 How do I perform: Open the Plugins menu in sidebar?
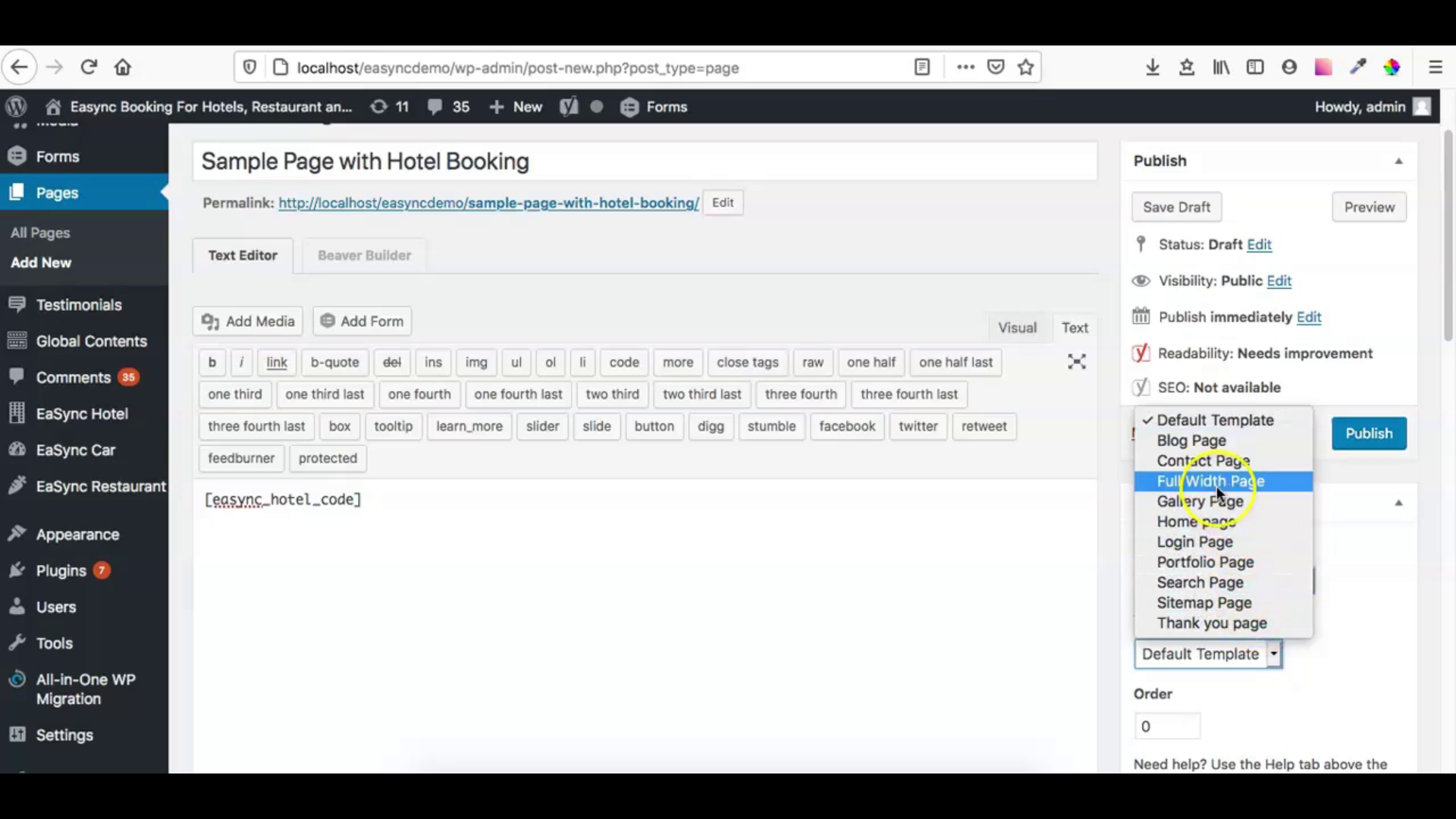(61, 570)
